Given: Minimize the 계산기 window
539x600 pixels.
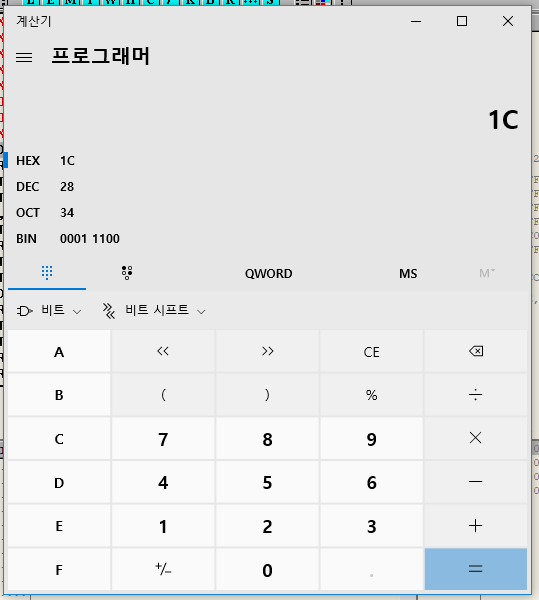Looking at the screenshot, I should [x=416, y=21].
